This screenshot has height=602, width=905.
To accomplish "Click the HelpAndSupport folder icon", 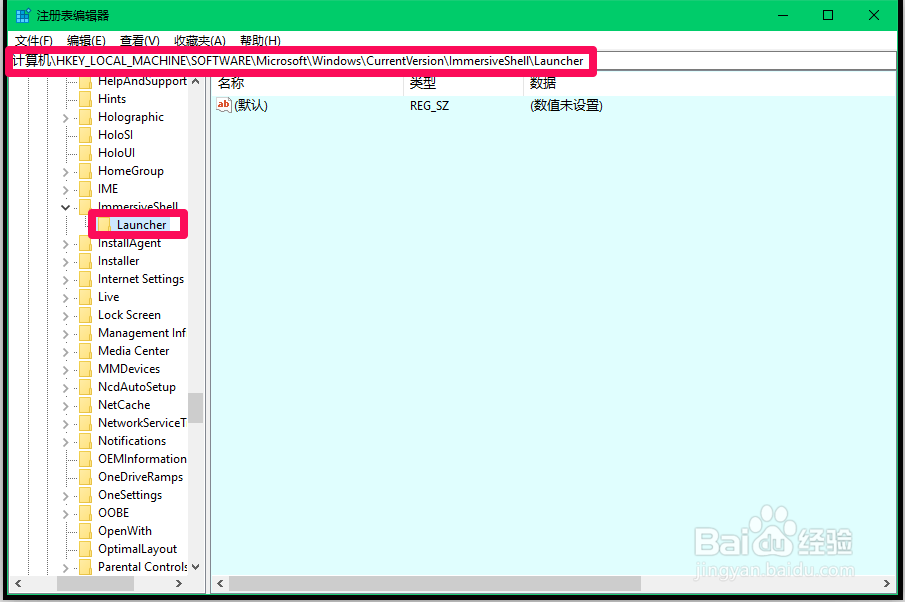I will pos(85,81).
